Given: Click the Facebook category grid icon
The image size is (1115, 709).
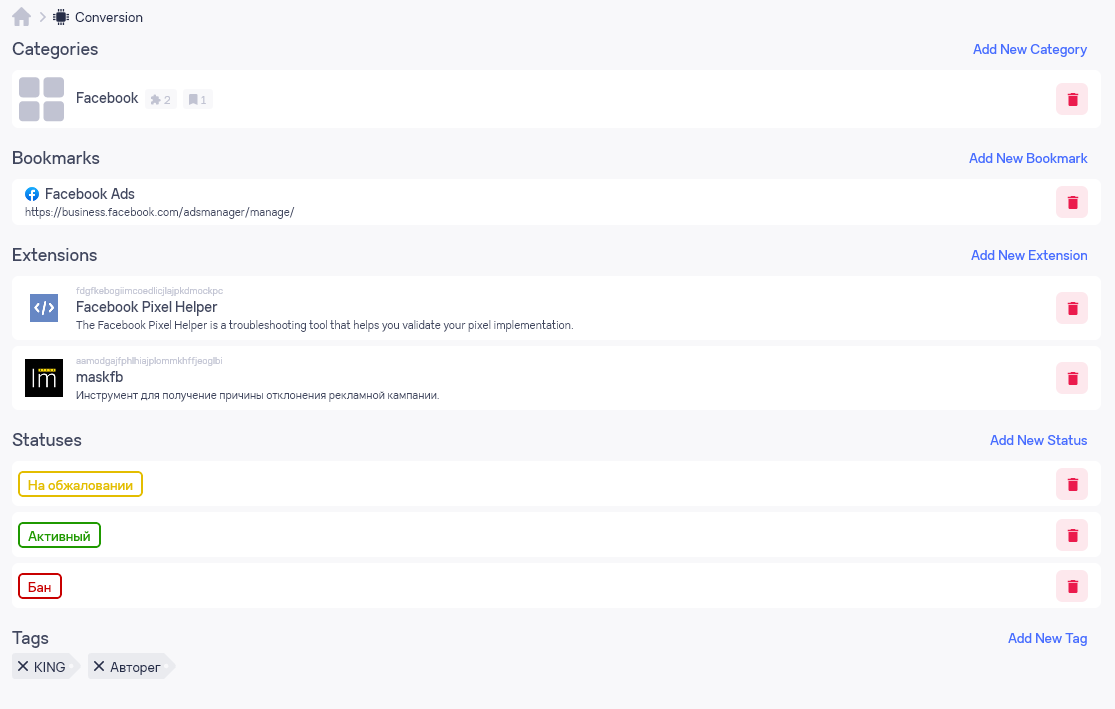Looking at the screenshot, I should [41, 99].
